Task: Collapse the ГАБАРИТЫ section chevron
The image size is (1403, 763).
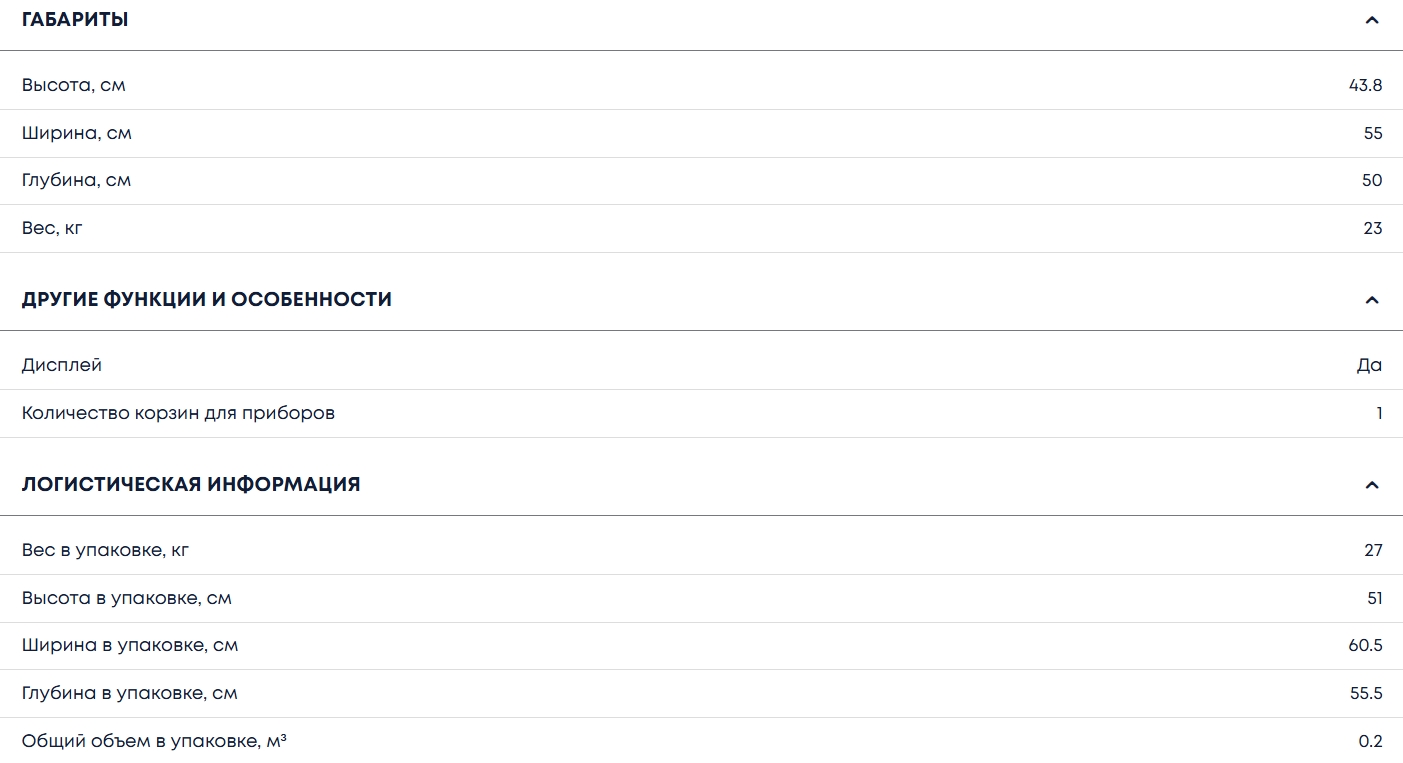Action: tap(1371, 20)
